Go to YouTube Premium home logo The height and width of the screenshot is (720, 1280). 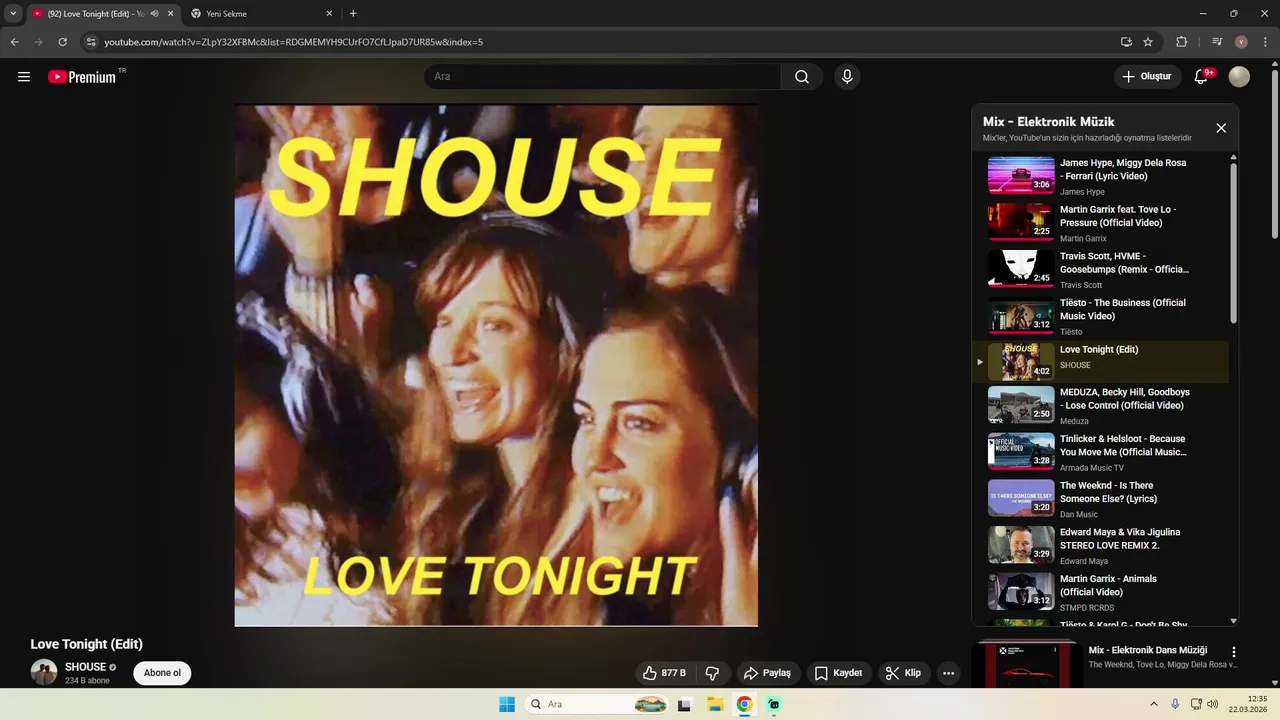tap(82, 77)
